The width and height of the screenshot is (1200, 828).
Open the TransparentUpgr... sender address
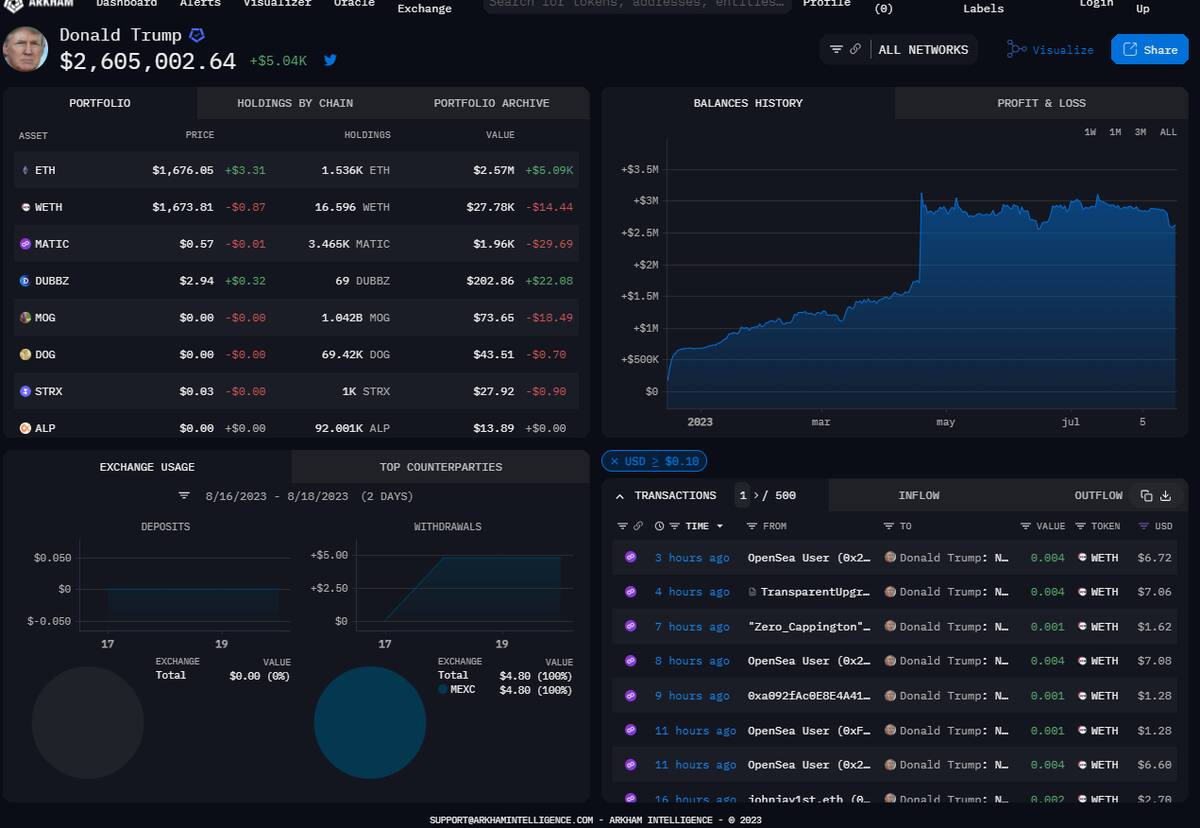[x=816, y=592]
